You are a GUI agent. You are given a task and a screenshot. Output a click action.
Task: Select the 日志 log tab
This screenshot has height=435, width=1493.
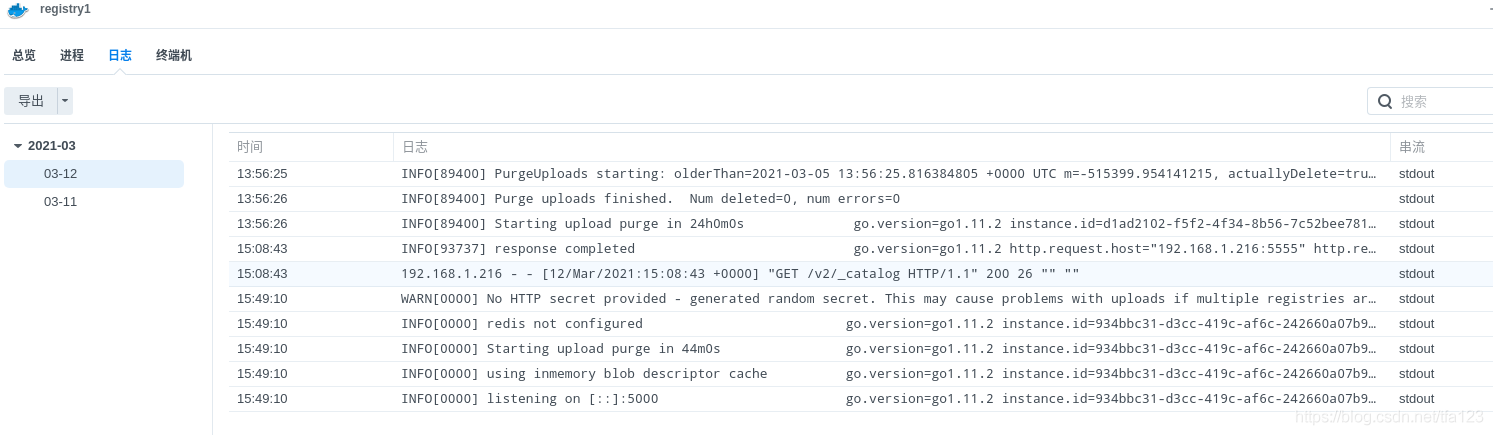pyautogui.click(x=120, y=56)
